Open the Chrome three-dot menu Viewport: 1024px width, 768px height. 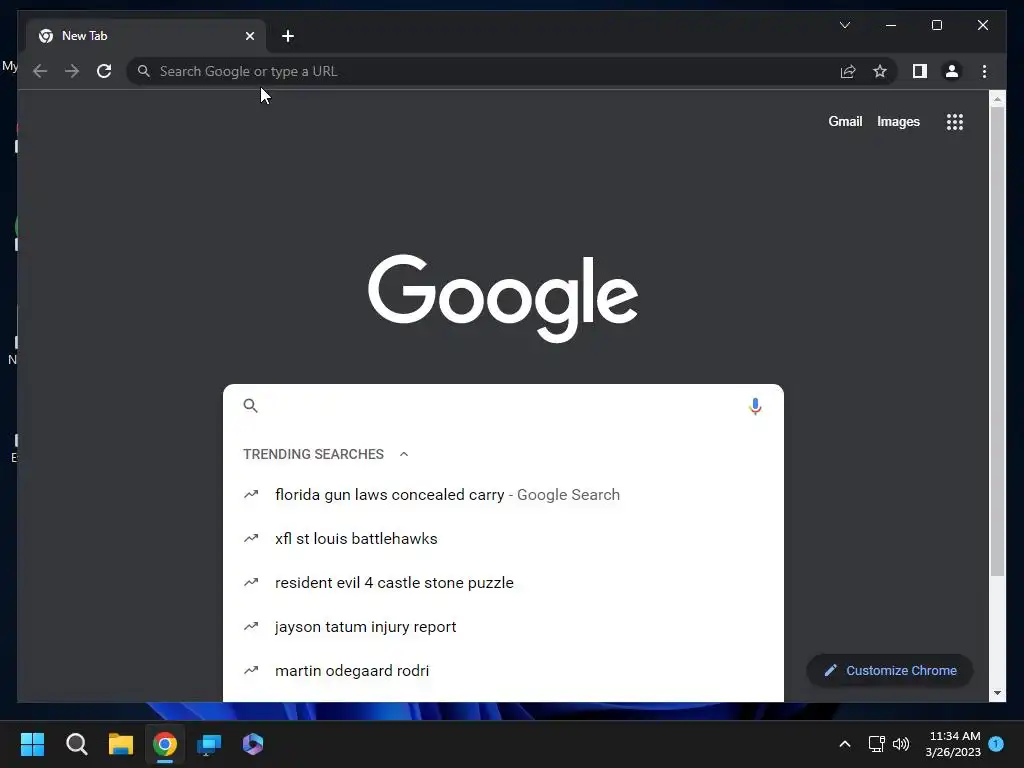point(984,71)
